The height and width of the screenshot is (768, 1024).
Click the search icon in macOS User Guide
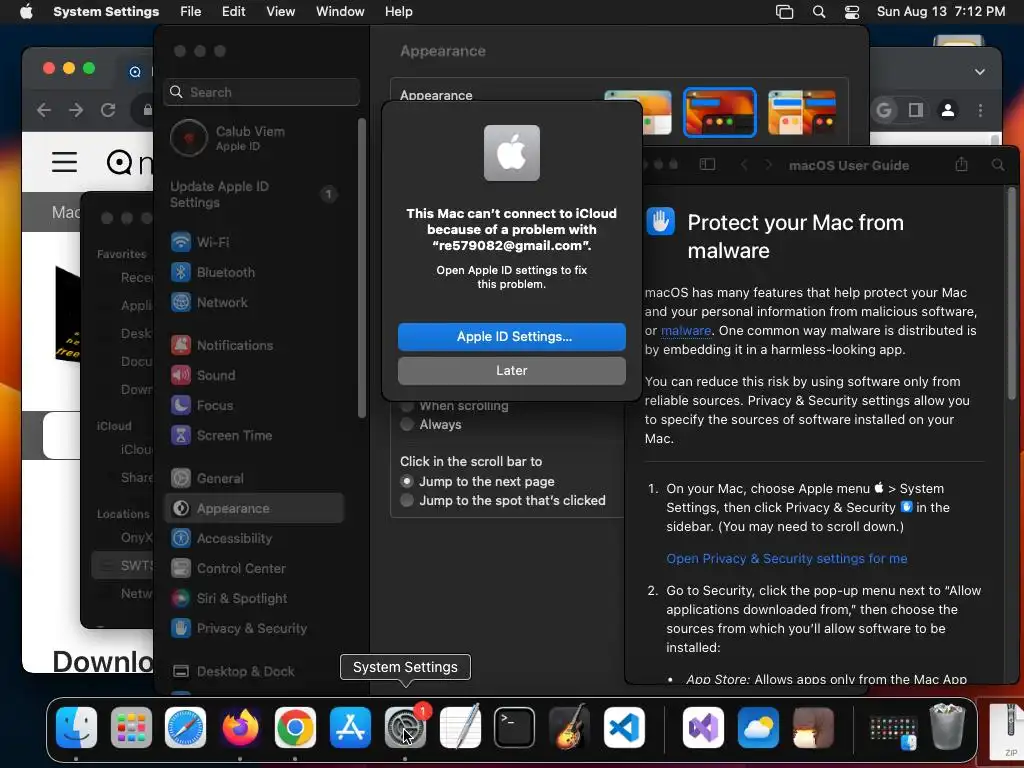pyautogui.click(x=998, y=165)
